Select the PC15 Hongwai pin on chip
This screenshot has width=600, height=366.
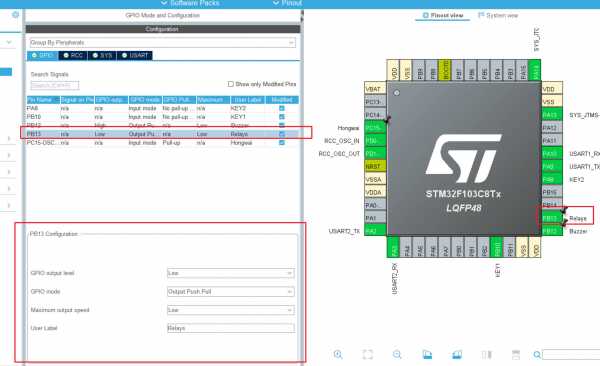click(x=375, y=127)
